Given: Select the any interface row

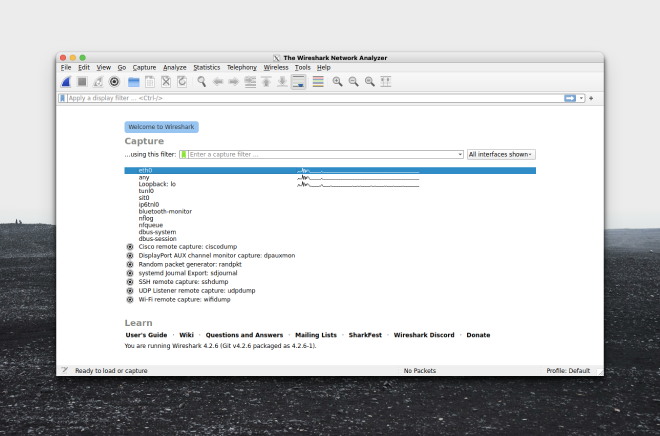Looking at the screenshot, I should [x=330, y=177].
